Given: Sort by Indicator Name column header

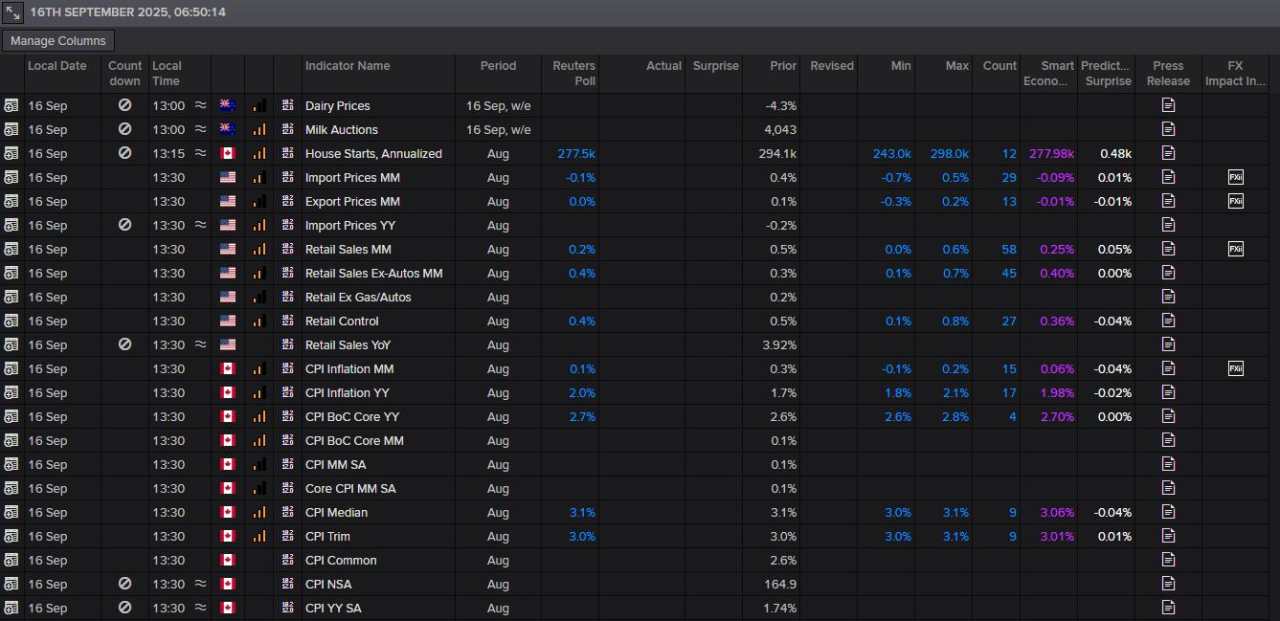Looking at the screenshot, I should (x=347, y=66).
